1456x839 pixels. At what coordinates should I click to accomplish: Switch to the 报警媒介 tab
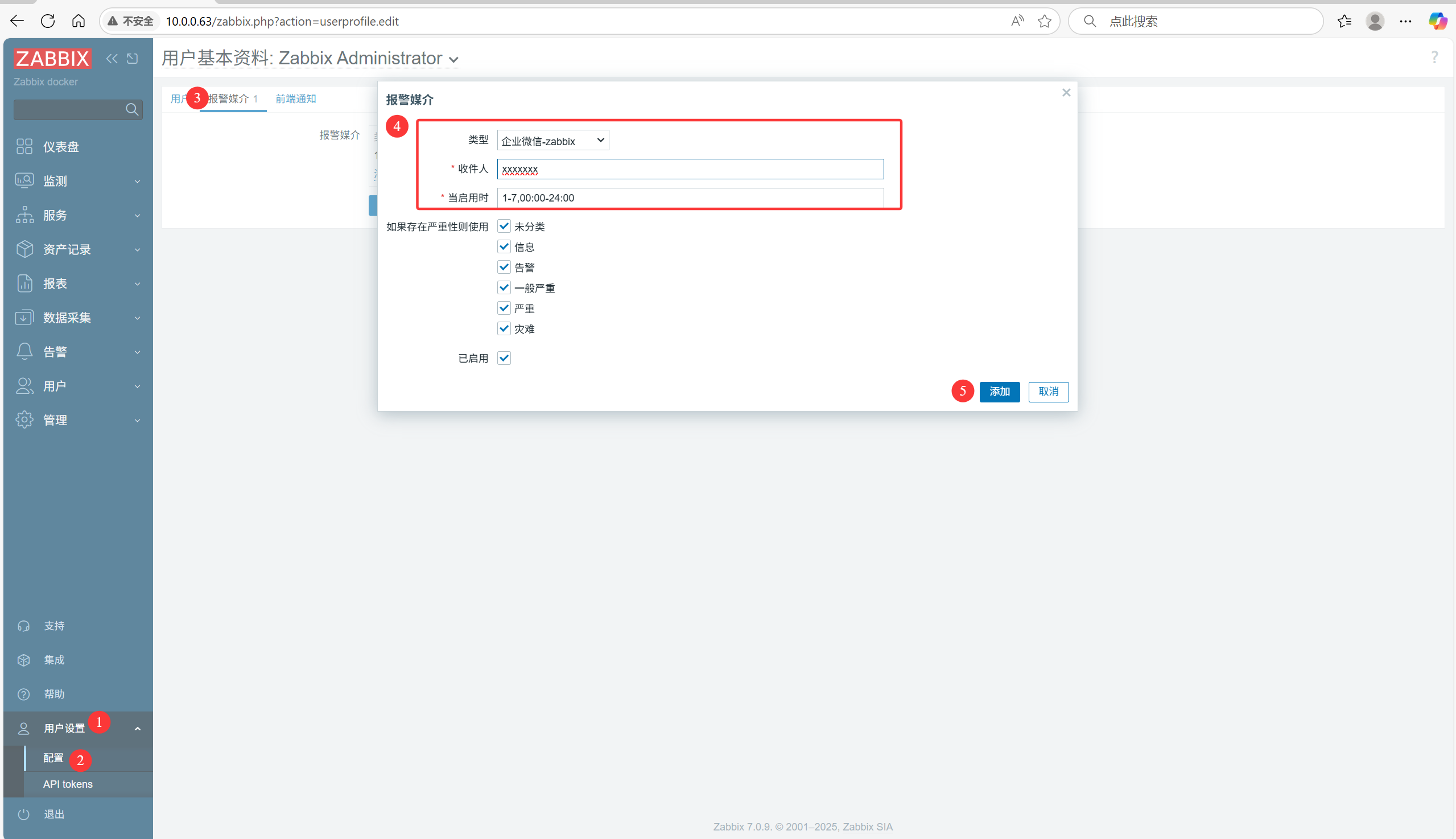pyautogui.click(x=233, y=98)
